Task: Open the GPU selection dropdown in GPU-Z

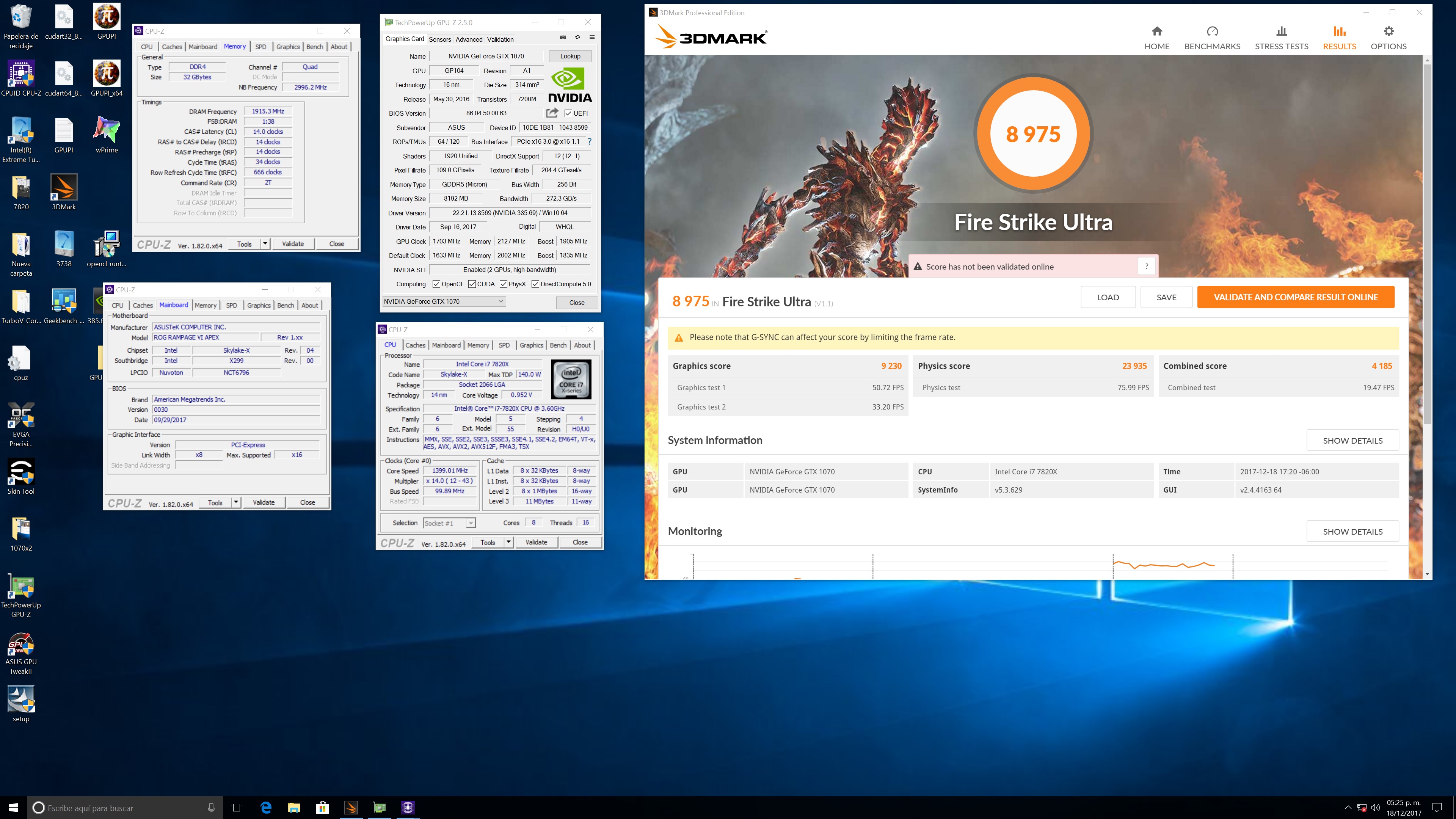Action: pos(444,301)
